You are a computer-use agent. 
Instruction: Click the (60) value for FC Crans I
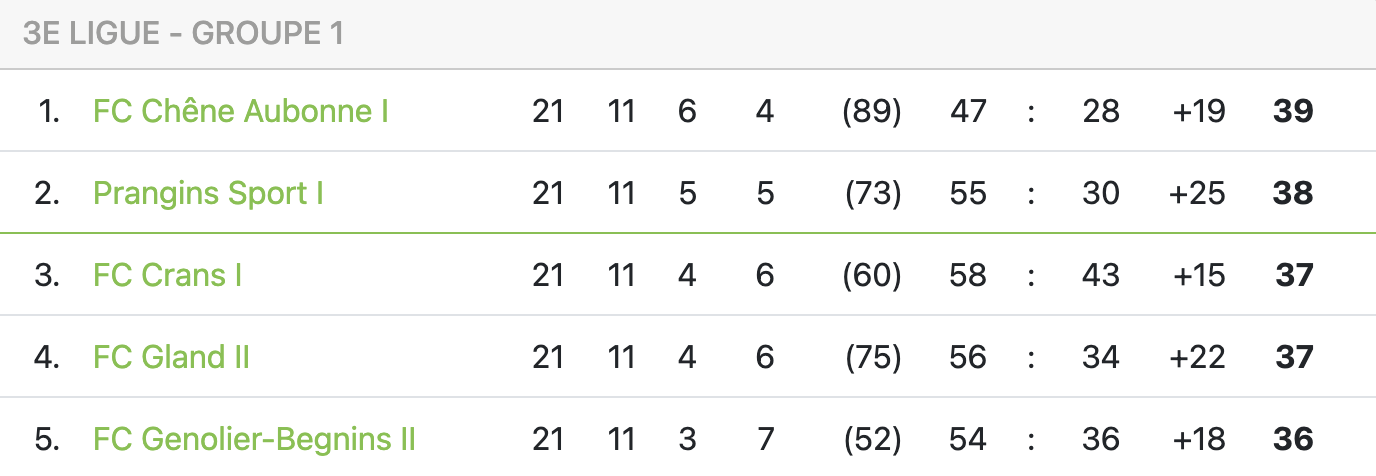click(872, 275)
